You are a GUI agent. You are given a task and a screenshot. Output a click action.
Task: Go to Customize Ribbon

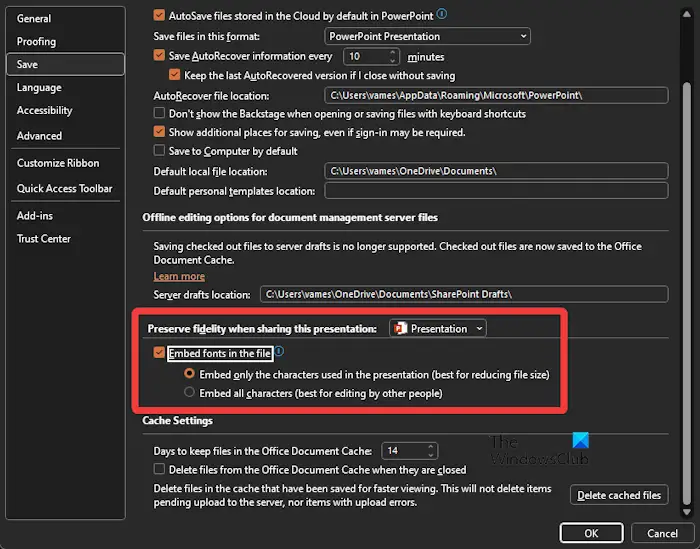[65, 163]
